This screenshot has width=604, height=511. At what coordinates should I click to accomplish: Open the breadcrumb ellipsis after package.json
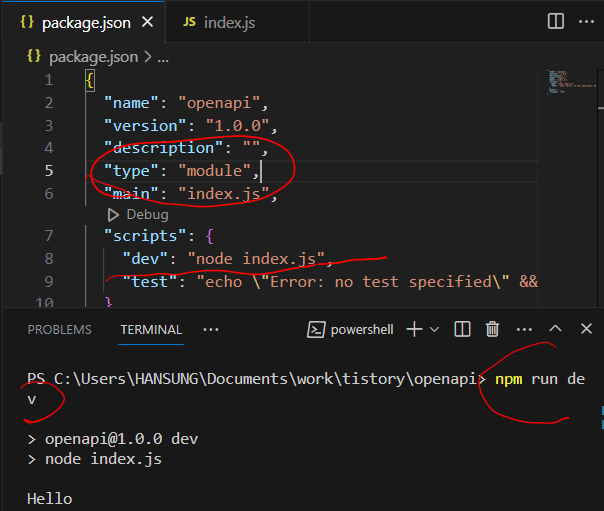[x=163, y=58]
